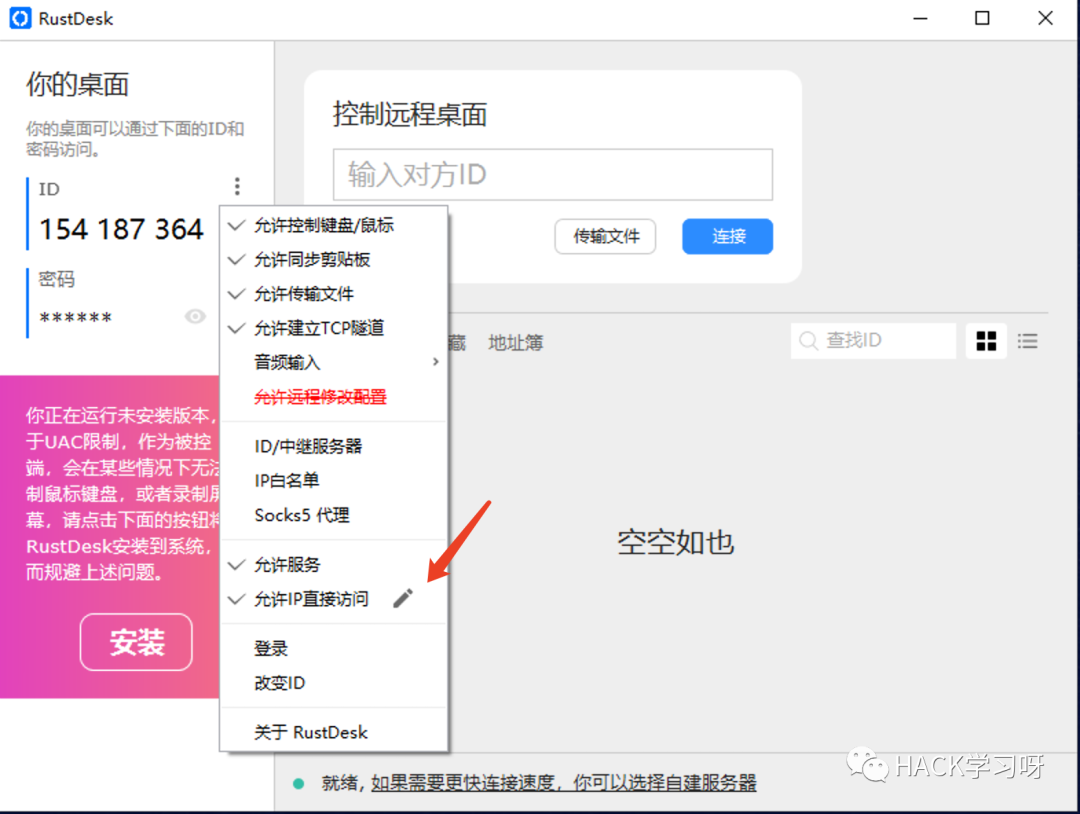Toggle 允许远程修改配置 option
The width and height of the screenshot is (1080, 814).
tap(334, 397)
